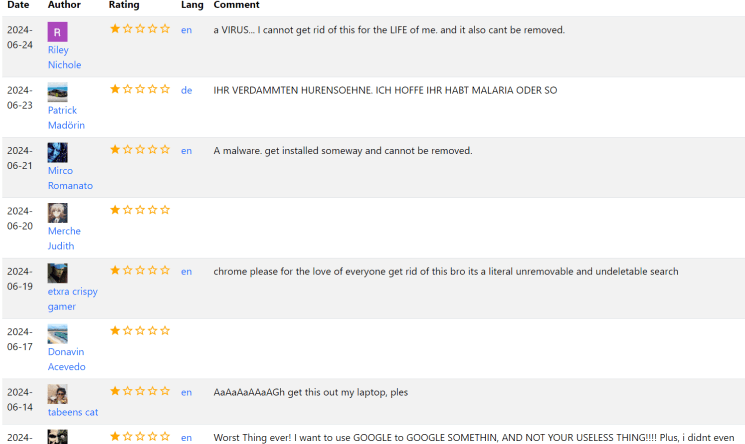Click 'en' language link in Riley Nichole's row
745x444 pixels.
[x=186, y=30]
